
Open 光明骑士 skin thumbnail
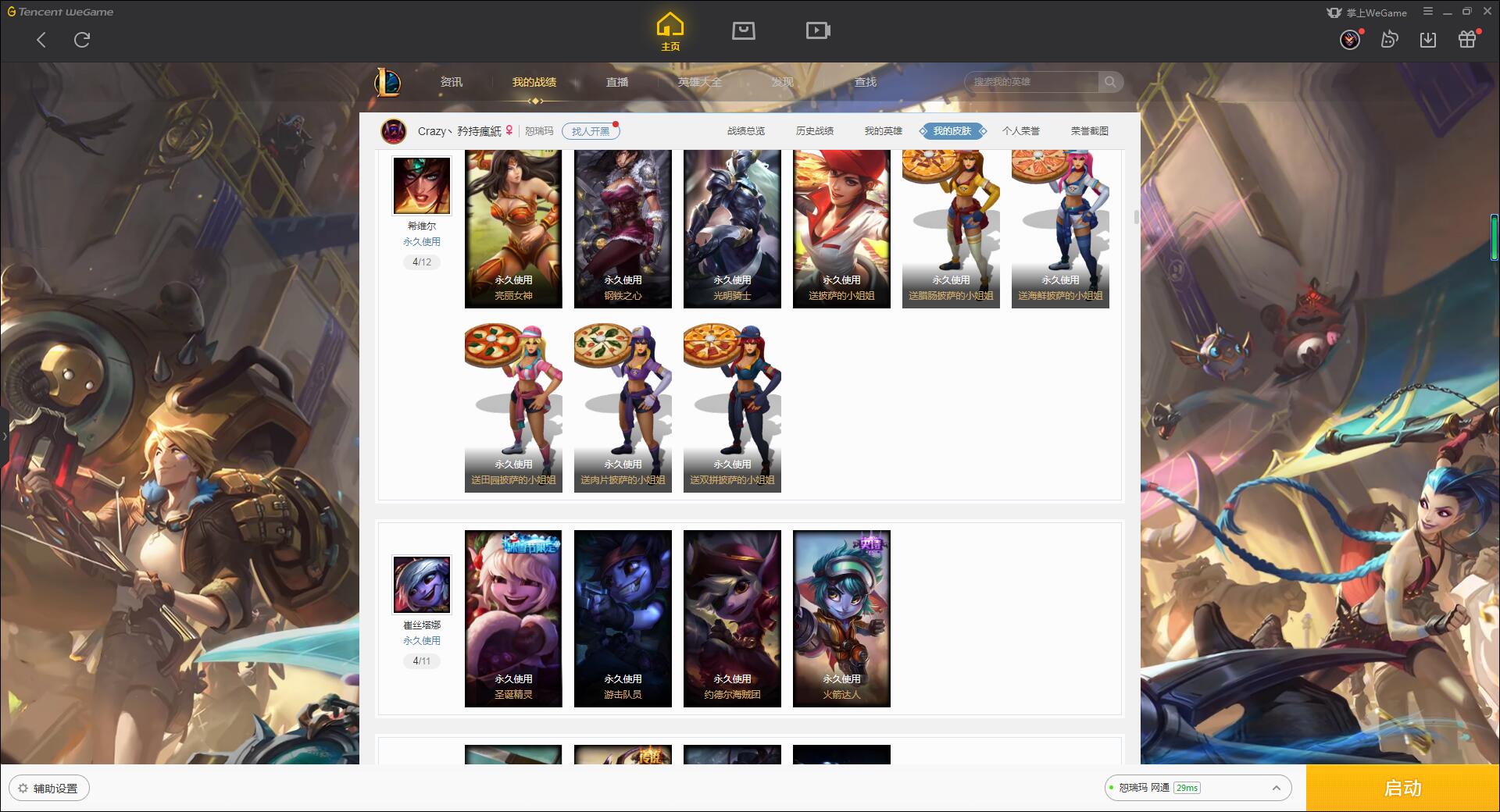click(732, 229)
